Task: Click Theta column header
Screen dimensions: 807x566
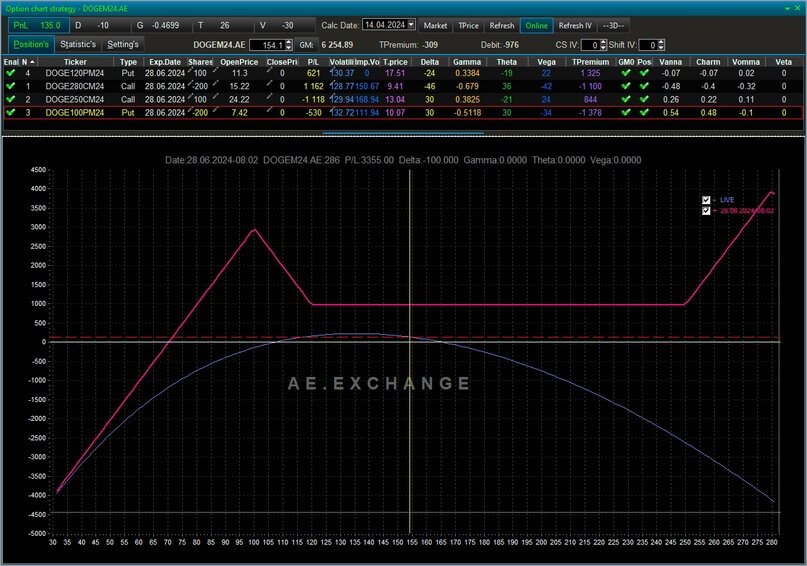Action: point(506,62)
